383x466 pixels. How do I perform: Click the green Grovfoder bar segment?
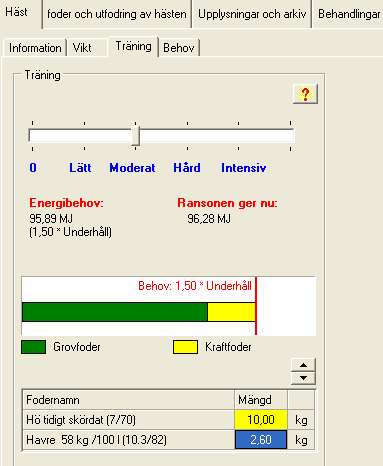pyautogui.click(x=115, y=312)
